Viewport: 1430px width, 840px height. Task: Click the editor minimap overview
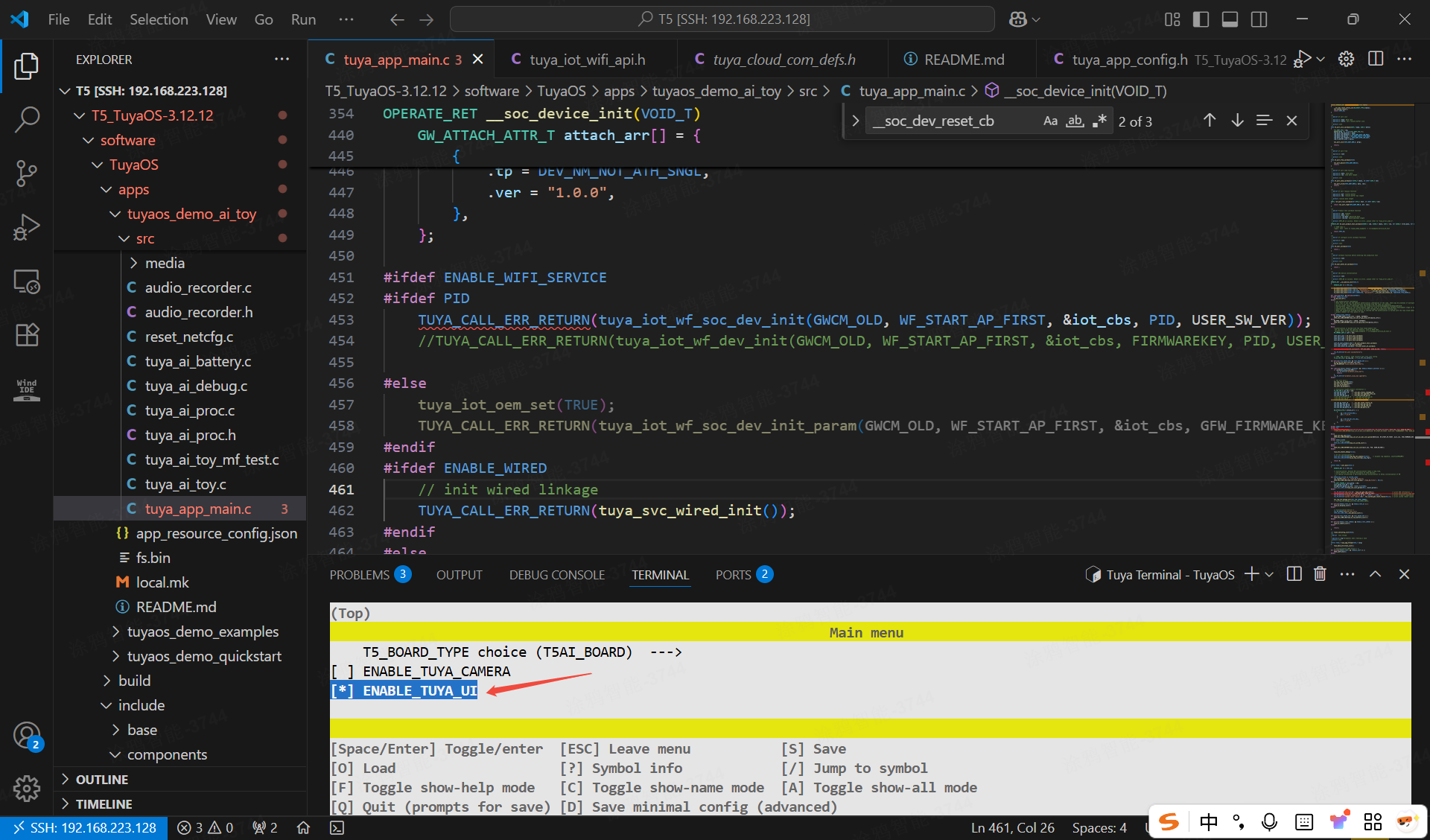click(x=1373, y=328)
